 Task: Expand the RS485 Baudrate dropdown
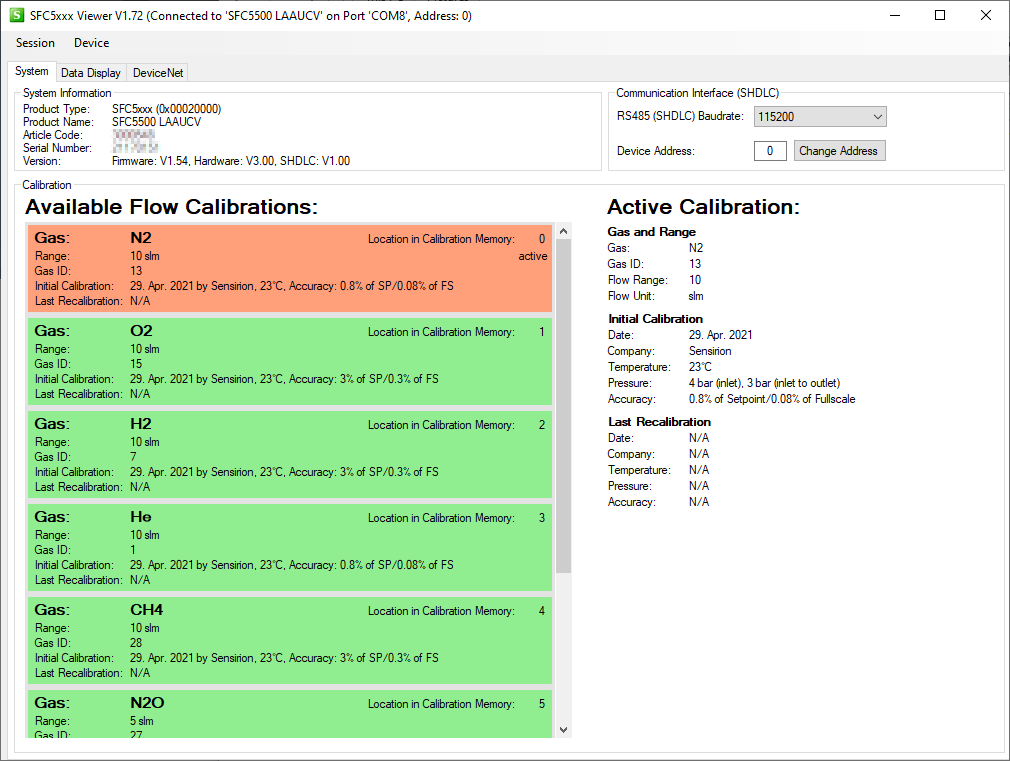[820, 117]
